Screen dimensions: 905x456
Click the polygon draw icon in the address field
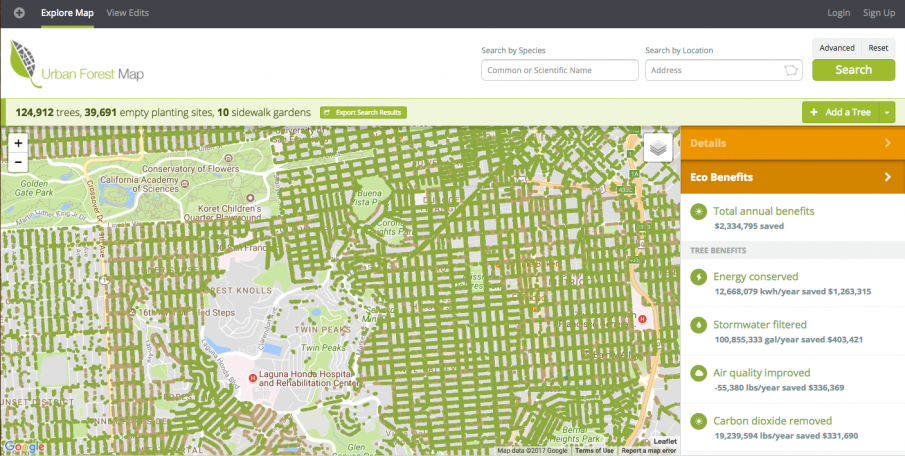pyautogui.click(x=790, y=70)
